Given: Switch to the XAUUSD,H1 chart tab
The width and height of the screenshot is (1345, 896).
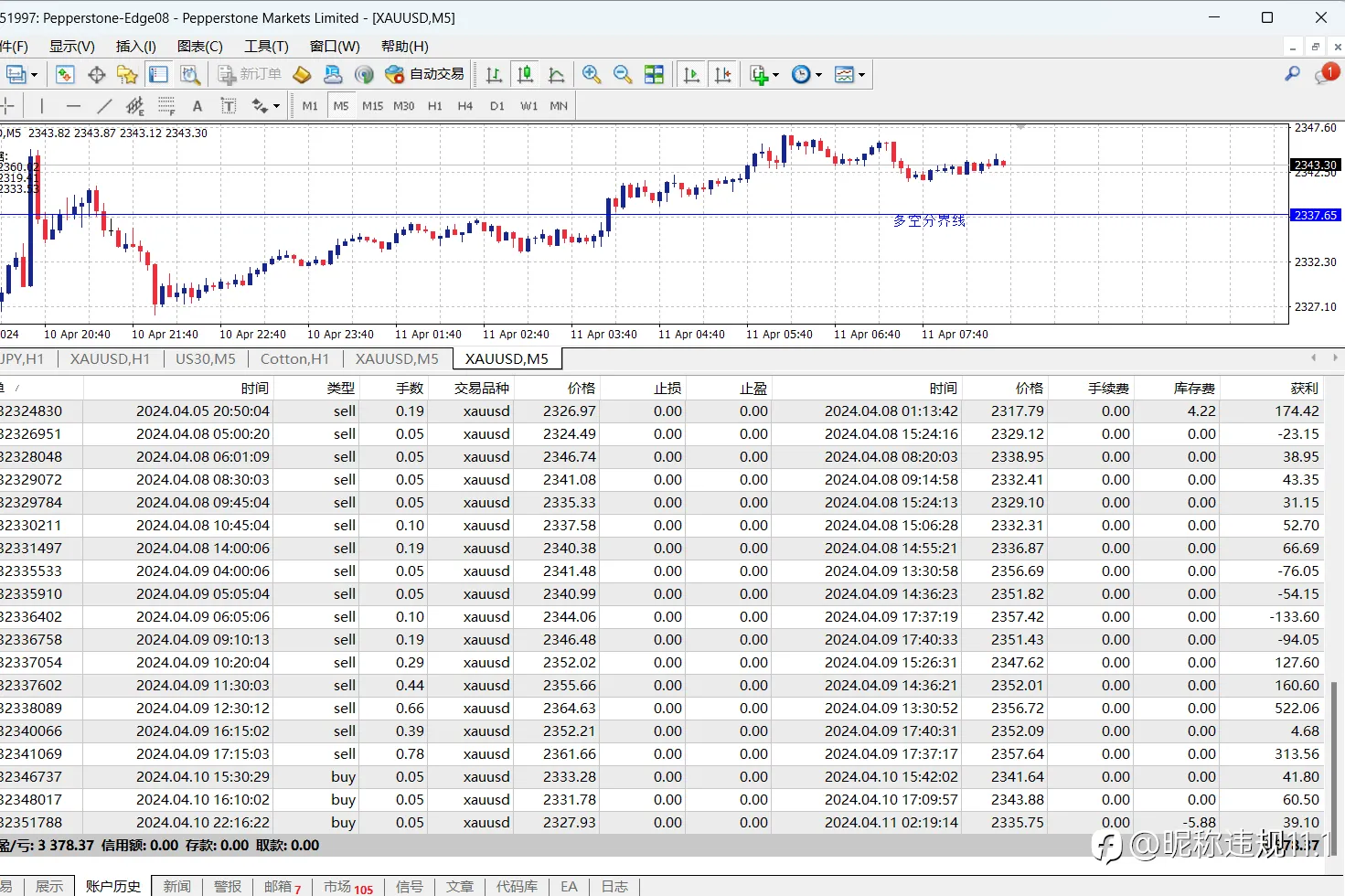Looking at the screenshot, I should click(x=110, y=358).
